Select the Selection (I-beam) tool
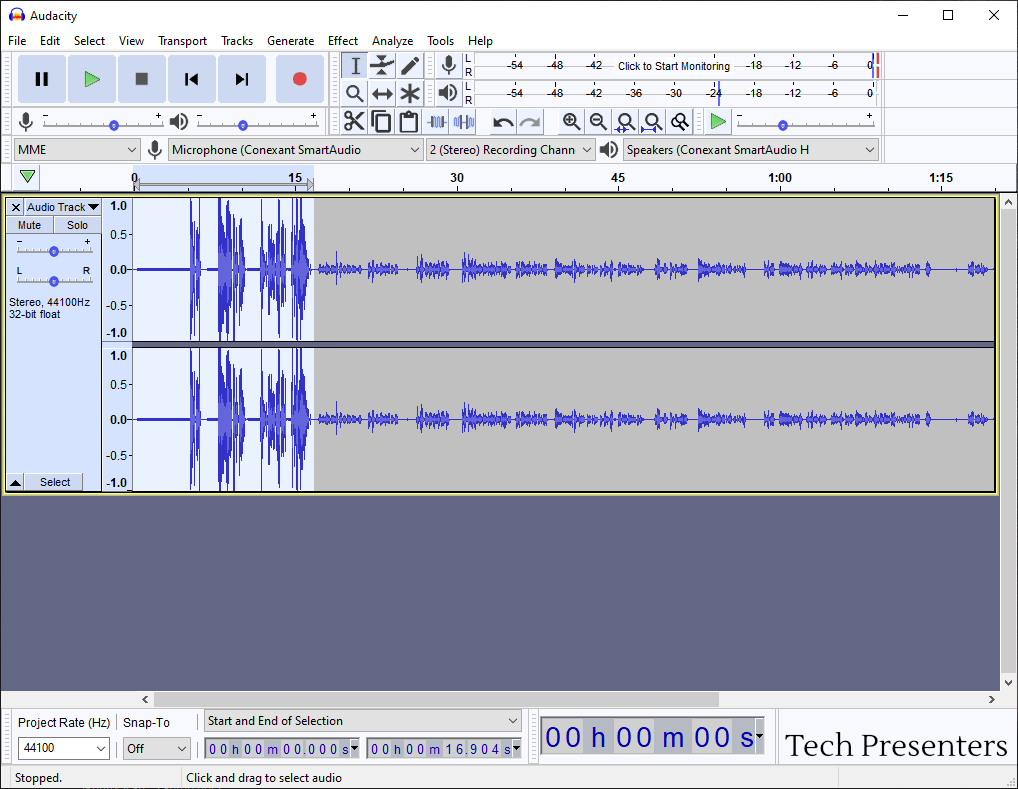 click(355, 66)
